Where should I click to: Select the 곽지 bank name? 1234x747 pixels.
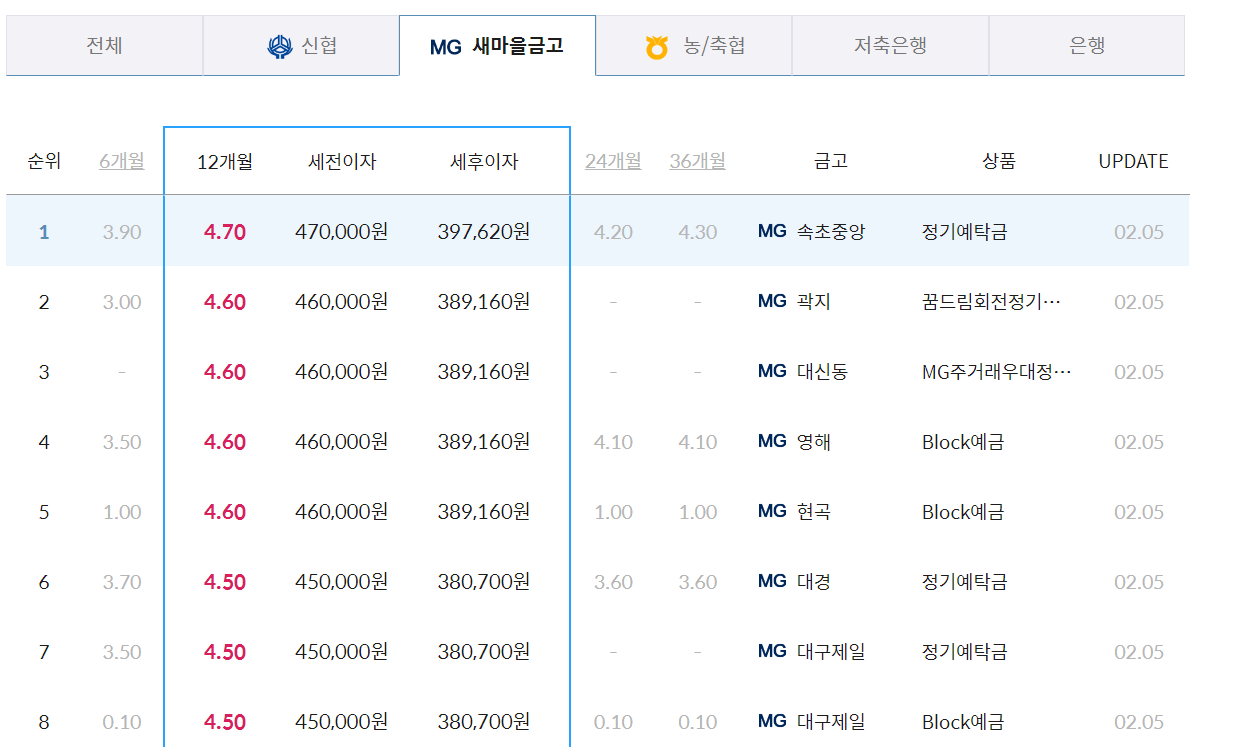[814, 302]
